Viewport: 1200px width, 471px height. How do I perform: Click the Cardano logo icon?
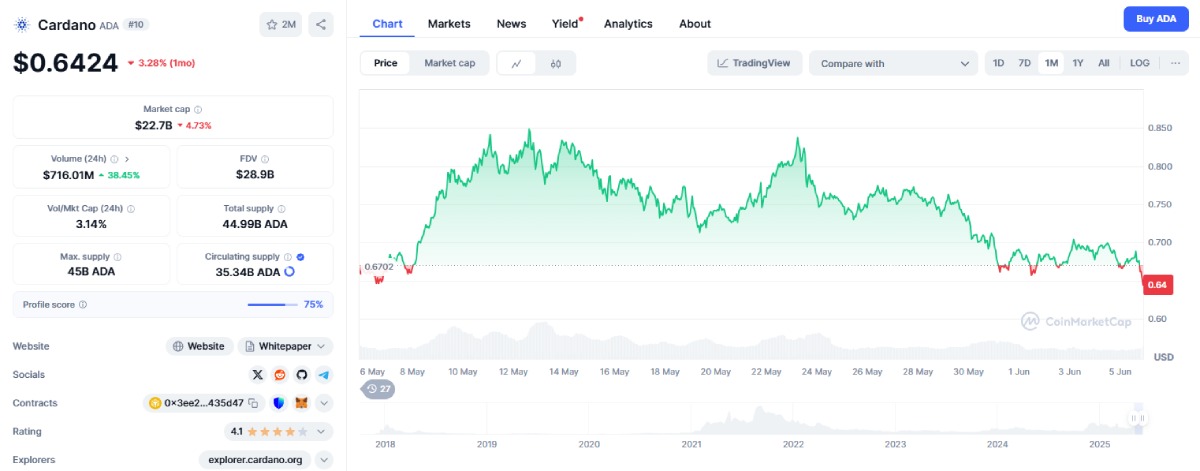point(21,24)
